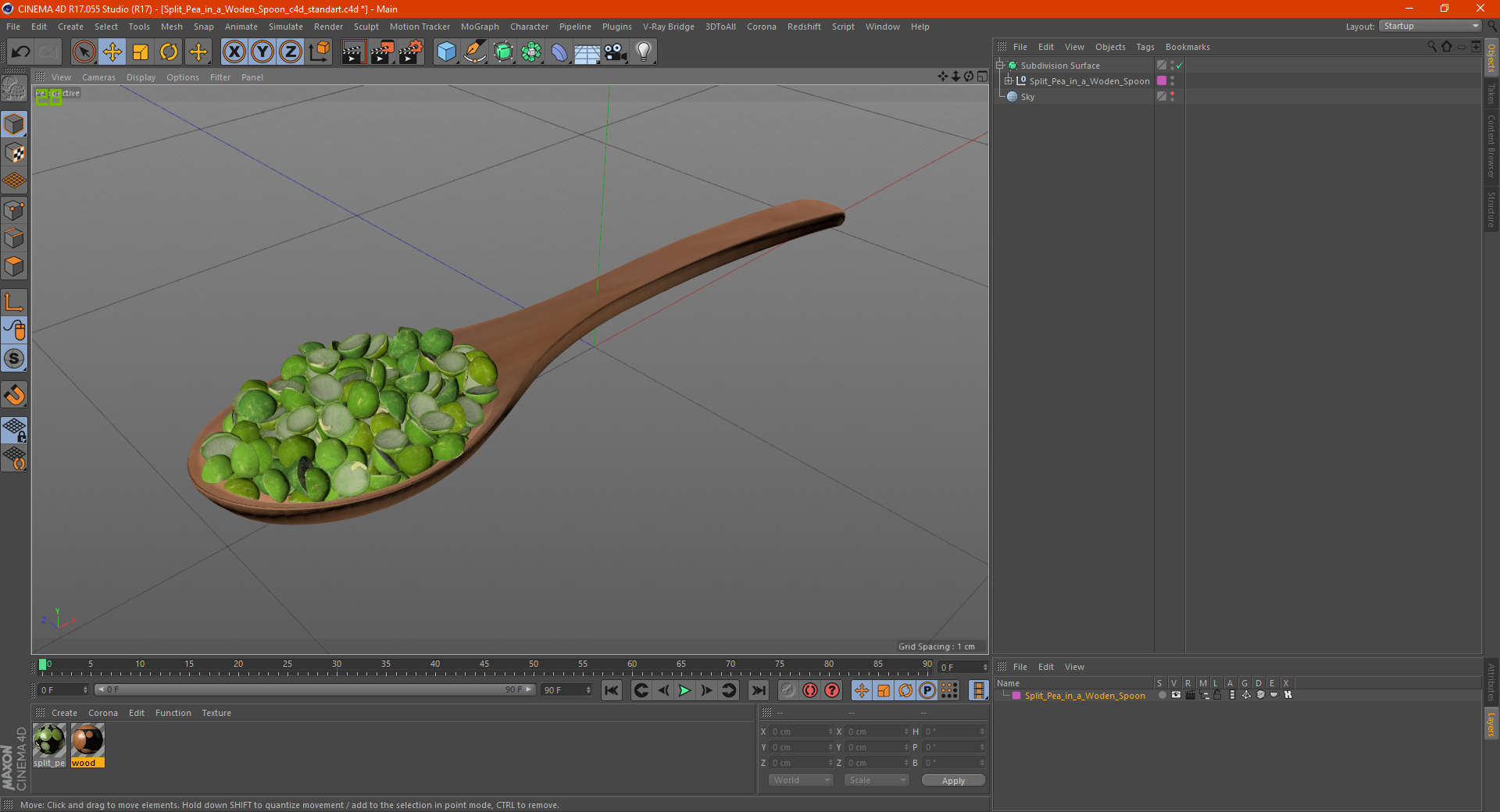Open the material manager Texture menu
This screenshot has height=812, width=1500.
(x=216, y=713)
